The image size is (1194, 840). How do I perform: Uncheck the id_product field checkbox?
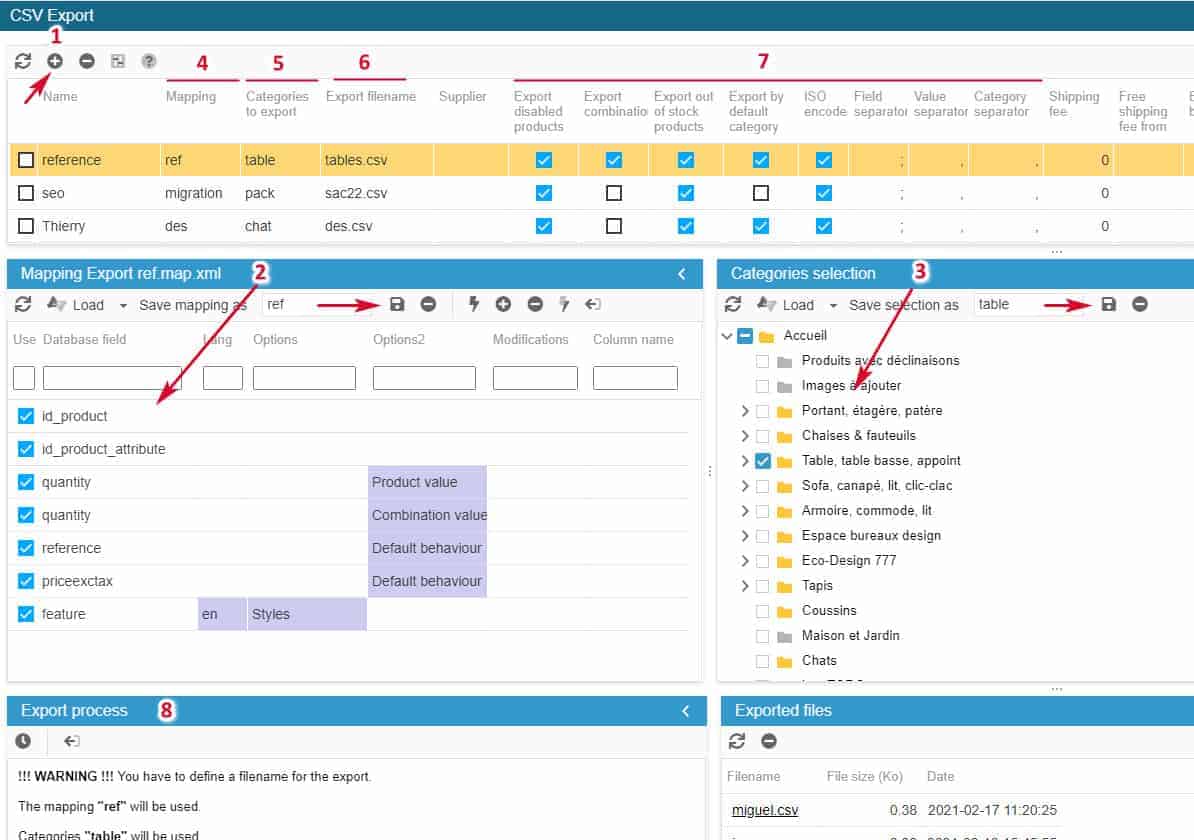(x=26, y=416)
